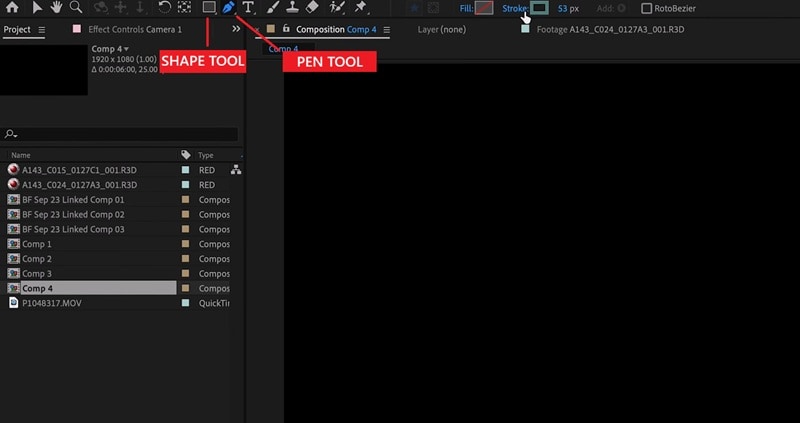Sort project items by Name column
800x423 pixels.
(21, 155)
